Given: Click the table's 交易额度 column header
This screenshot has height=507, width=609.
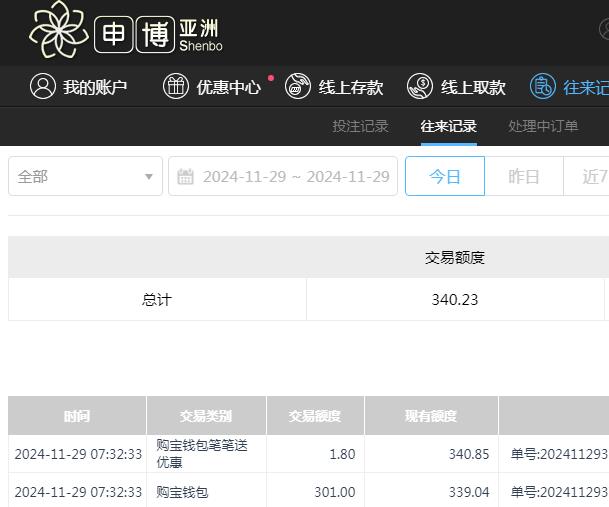Looking at the screenshot, I should tap(315, 416).
